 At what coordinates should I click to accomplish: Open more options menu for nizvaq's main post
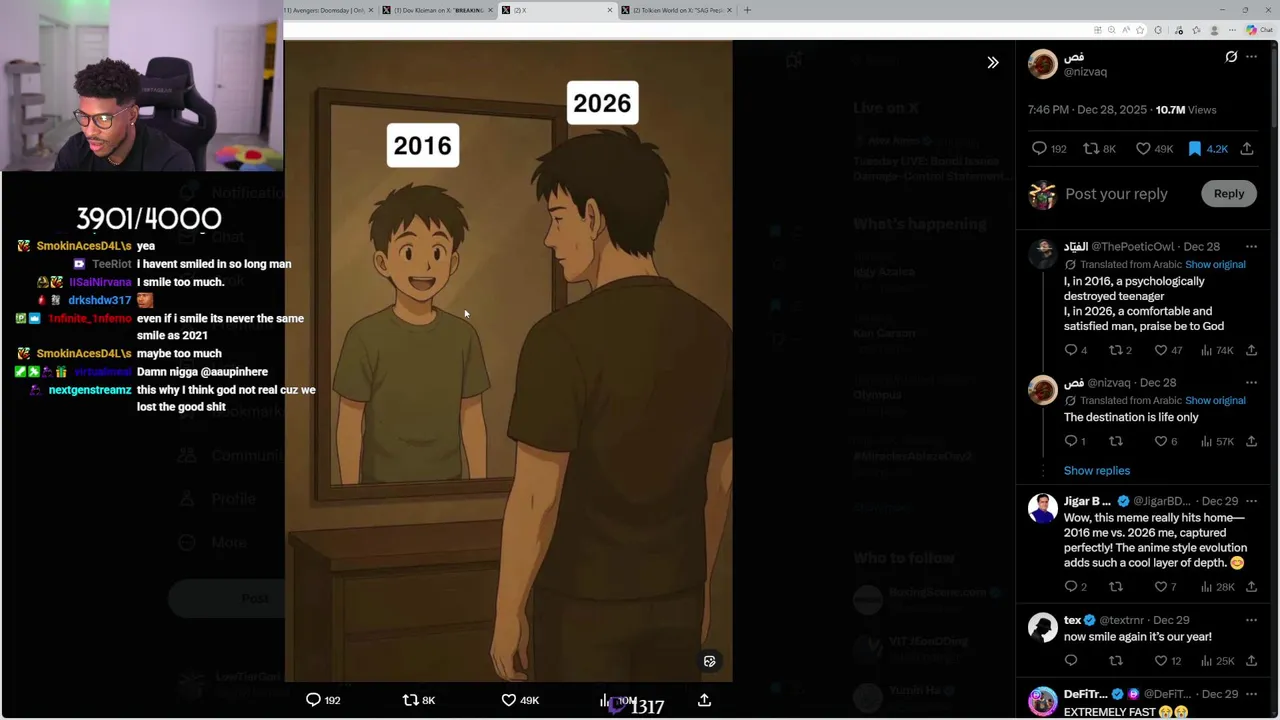click(1251, 57)
